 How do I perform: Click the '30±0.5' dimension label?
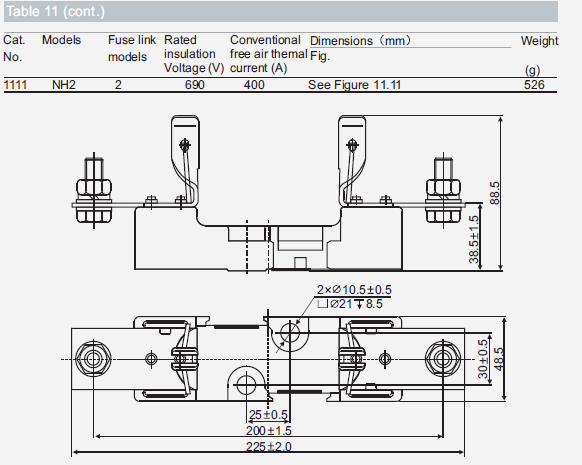click(x=483, y=359)
